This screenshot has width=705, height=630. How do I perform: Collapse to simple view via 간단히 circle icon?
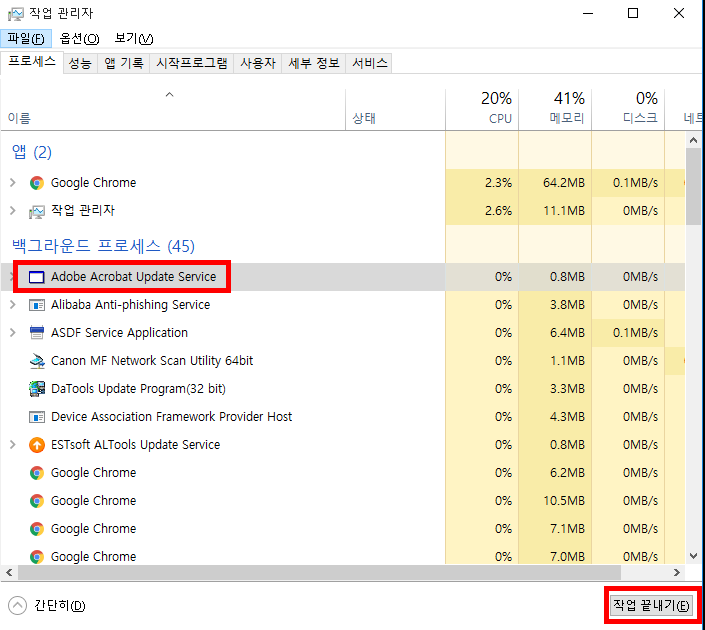coord(18,605)
